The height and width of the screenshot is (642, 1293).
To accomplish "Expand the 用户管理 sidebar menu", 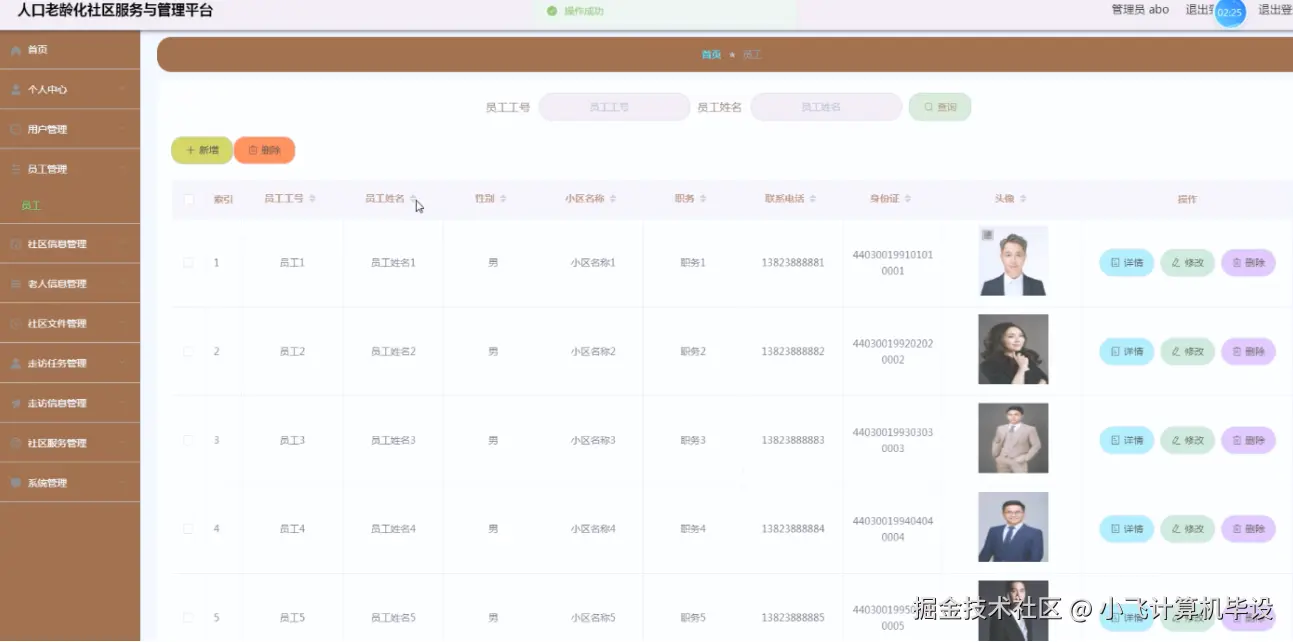I will click(x=70, y=129).
